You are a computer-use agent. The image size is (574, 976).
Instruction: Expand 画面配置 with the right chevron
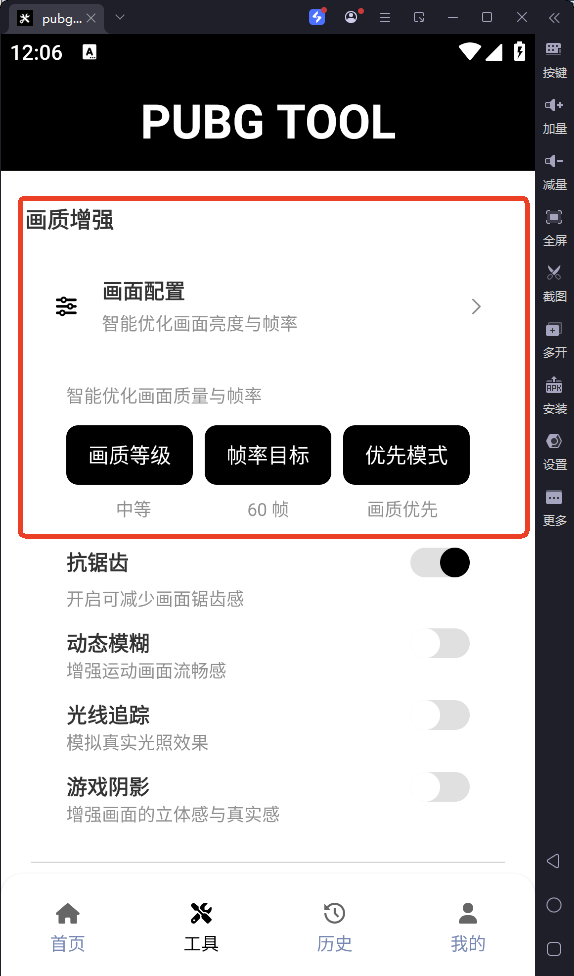[x=476, y=306]
